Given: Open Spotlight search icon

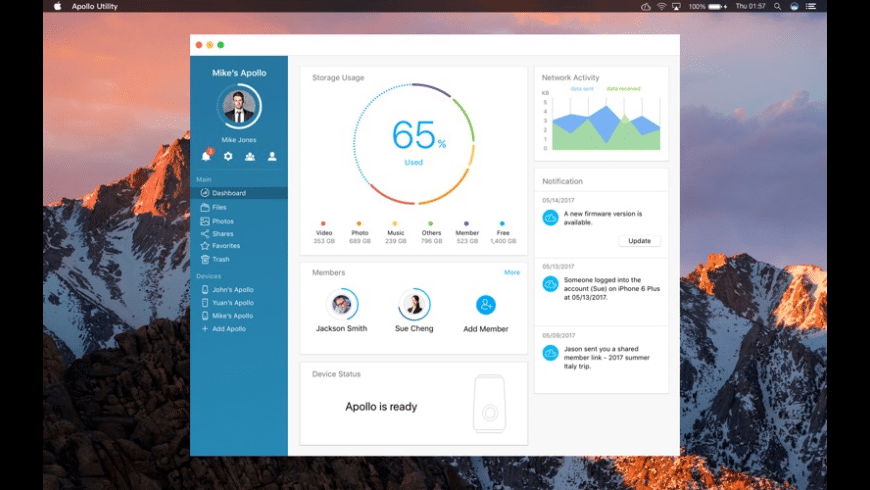Looking at the screenshot, I should [x=777, y=7].
